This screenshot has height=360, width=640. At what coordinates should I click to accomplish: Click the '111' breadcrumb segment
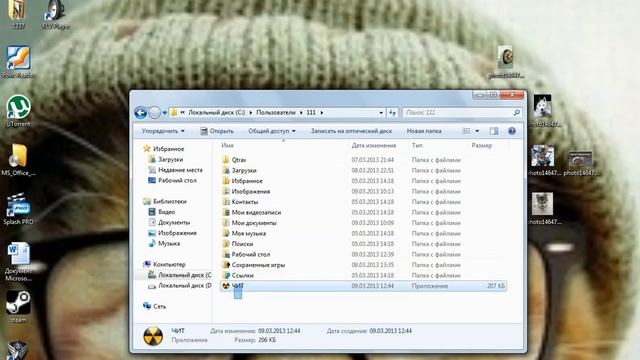pyautogui.click(x=311, y=112)
